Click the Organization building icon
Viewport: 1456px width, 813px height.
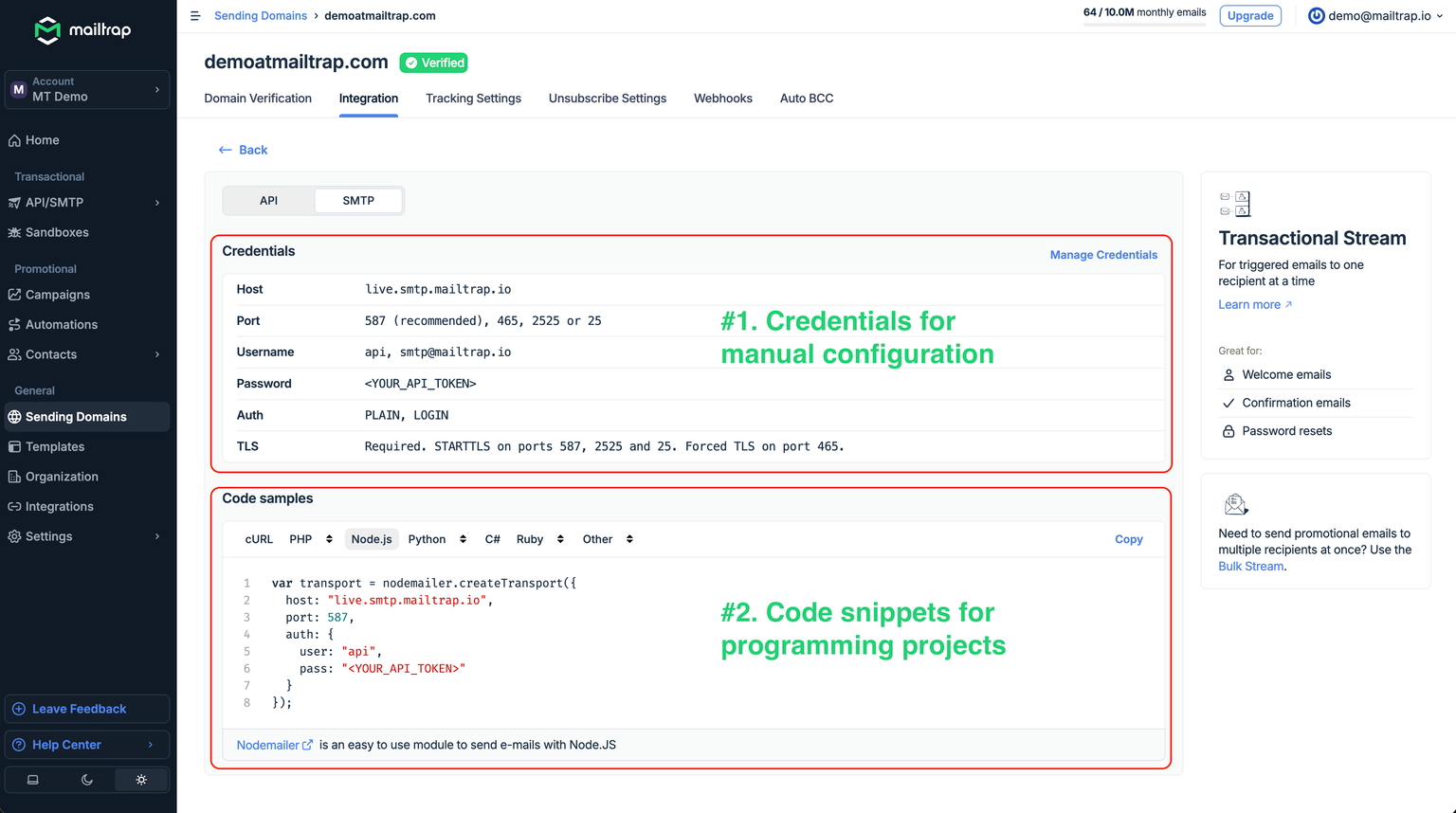click(x=14, y=477)
